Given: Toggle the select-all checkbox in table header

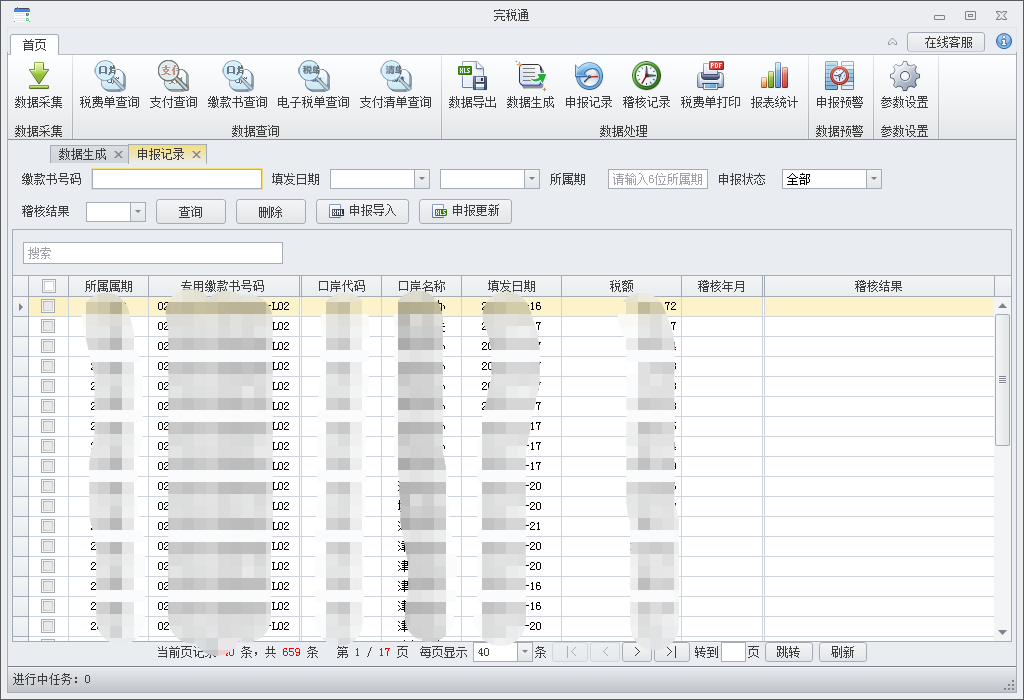Looking at the screenshot, I should coord(48,286).
